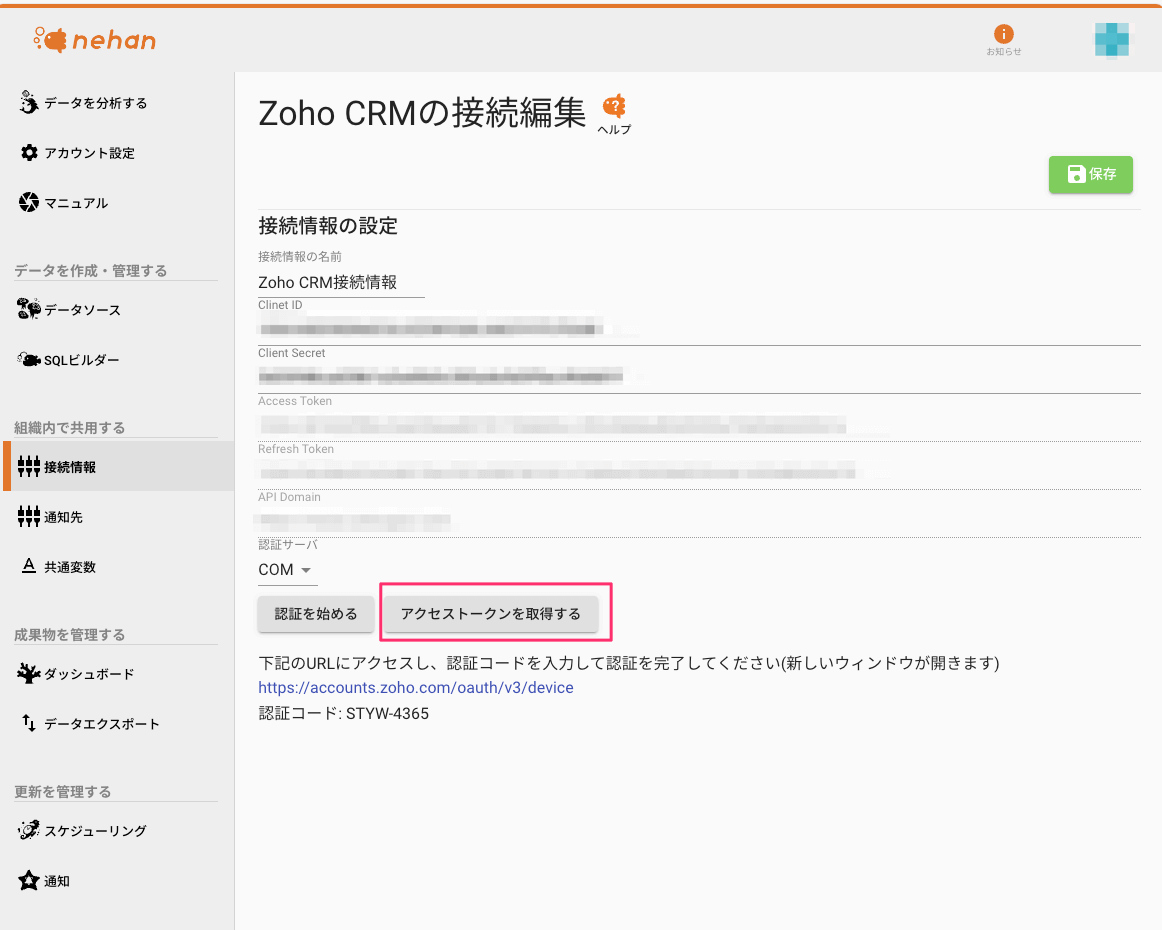
Task: Click the アクセストークンを取得する button
Action: tap(491, 614)
